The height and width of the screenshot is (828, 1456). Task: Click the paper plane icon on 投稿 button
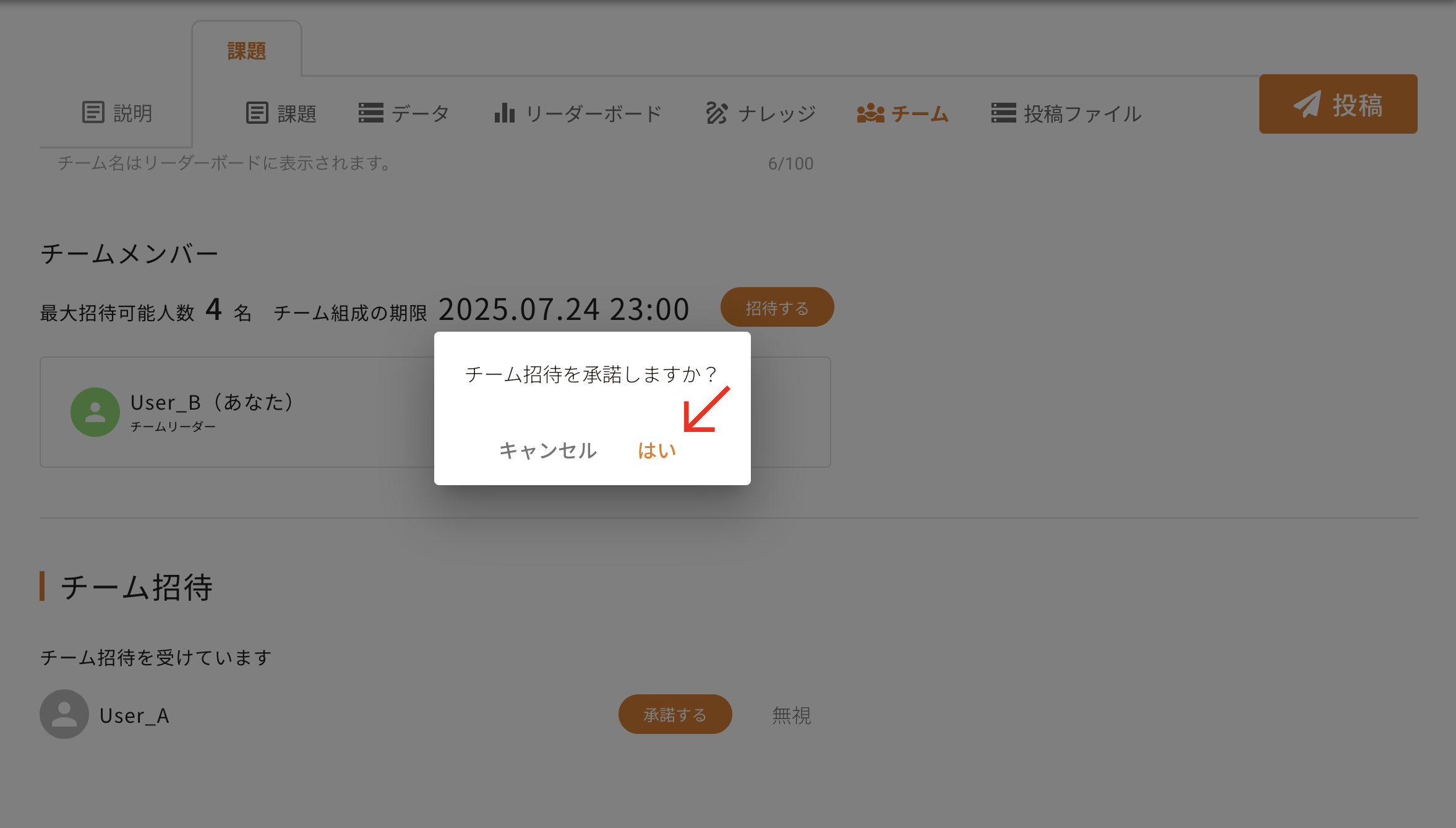(x=1308, y=104)
